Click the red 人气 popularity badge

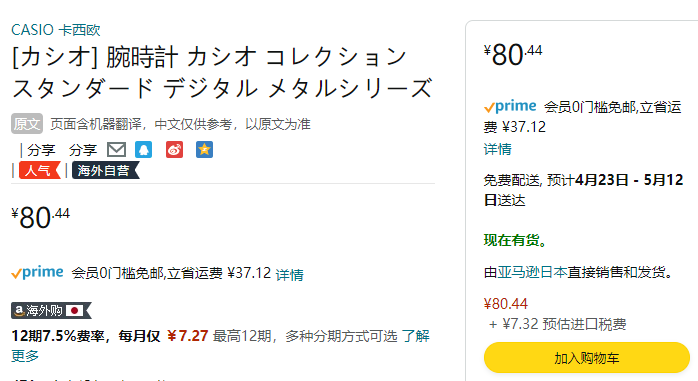point(39,170)
